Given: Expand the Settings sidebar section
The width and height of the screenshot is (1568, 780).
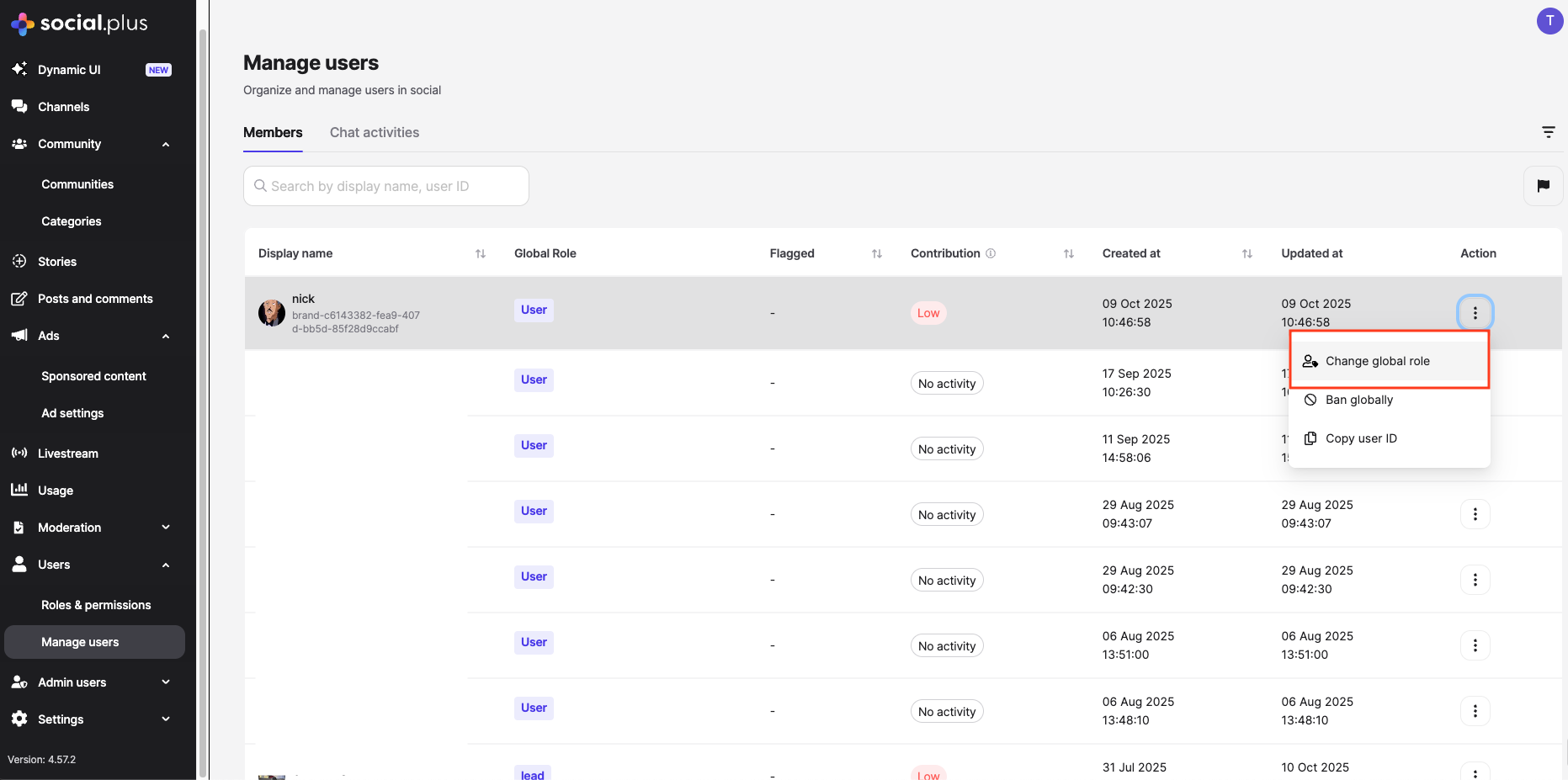Looking at the screenshot, I should (166, 719).
